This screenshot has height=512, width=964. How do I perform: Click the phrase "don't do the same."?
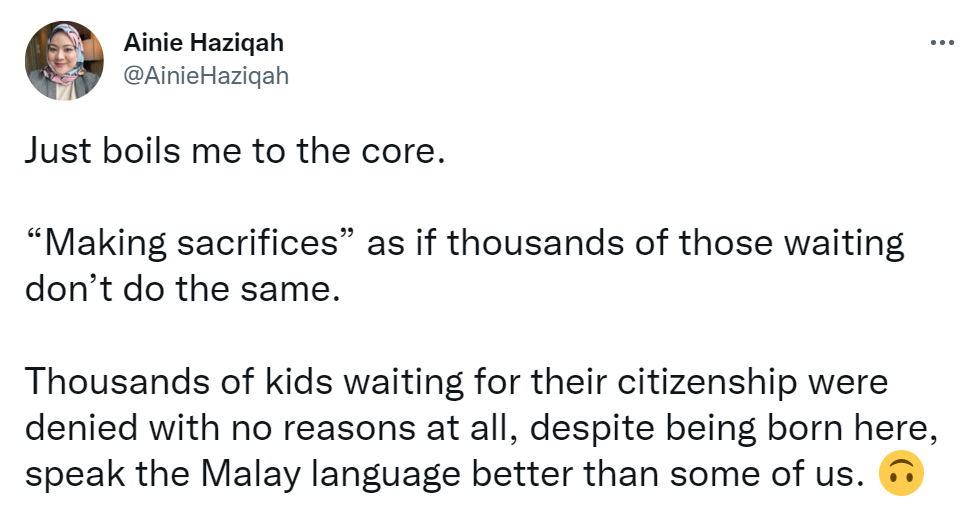click(183, 289)
